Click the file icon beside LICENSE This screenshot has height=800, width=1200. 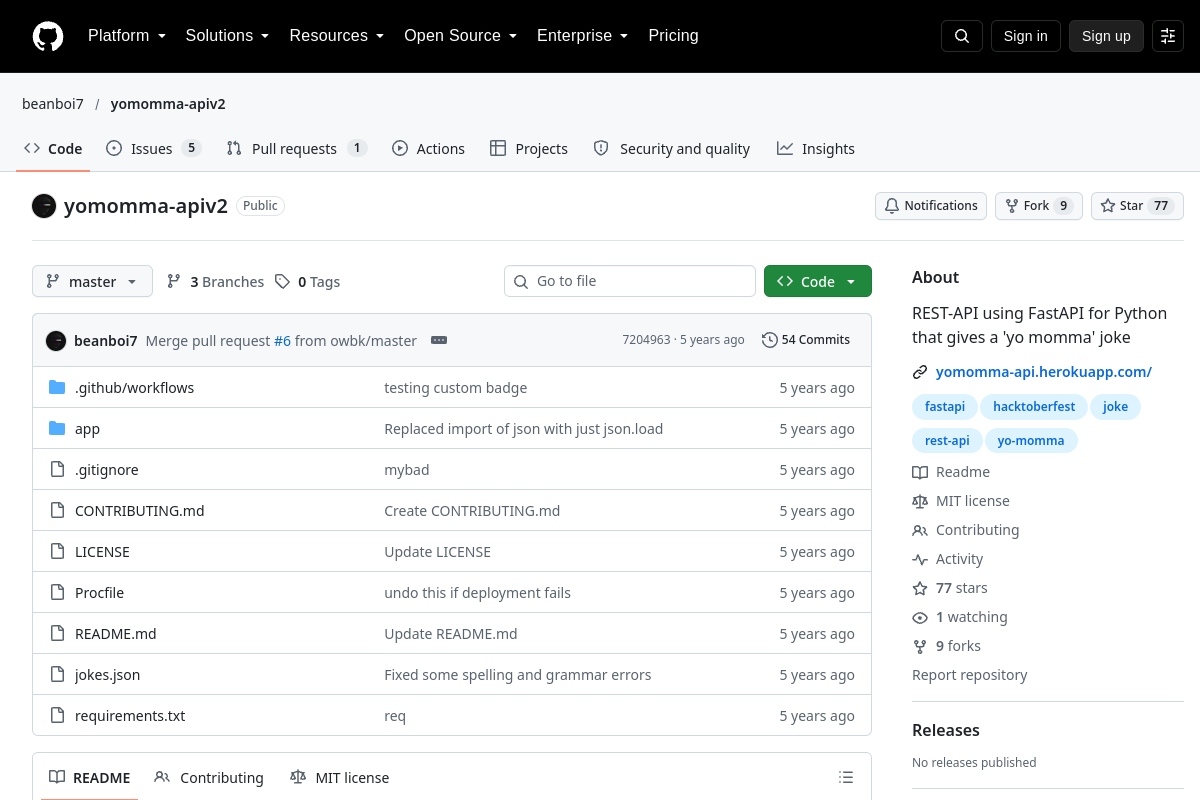click(x=57, y=552)
